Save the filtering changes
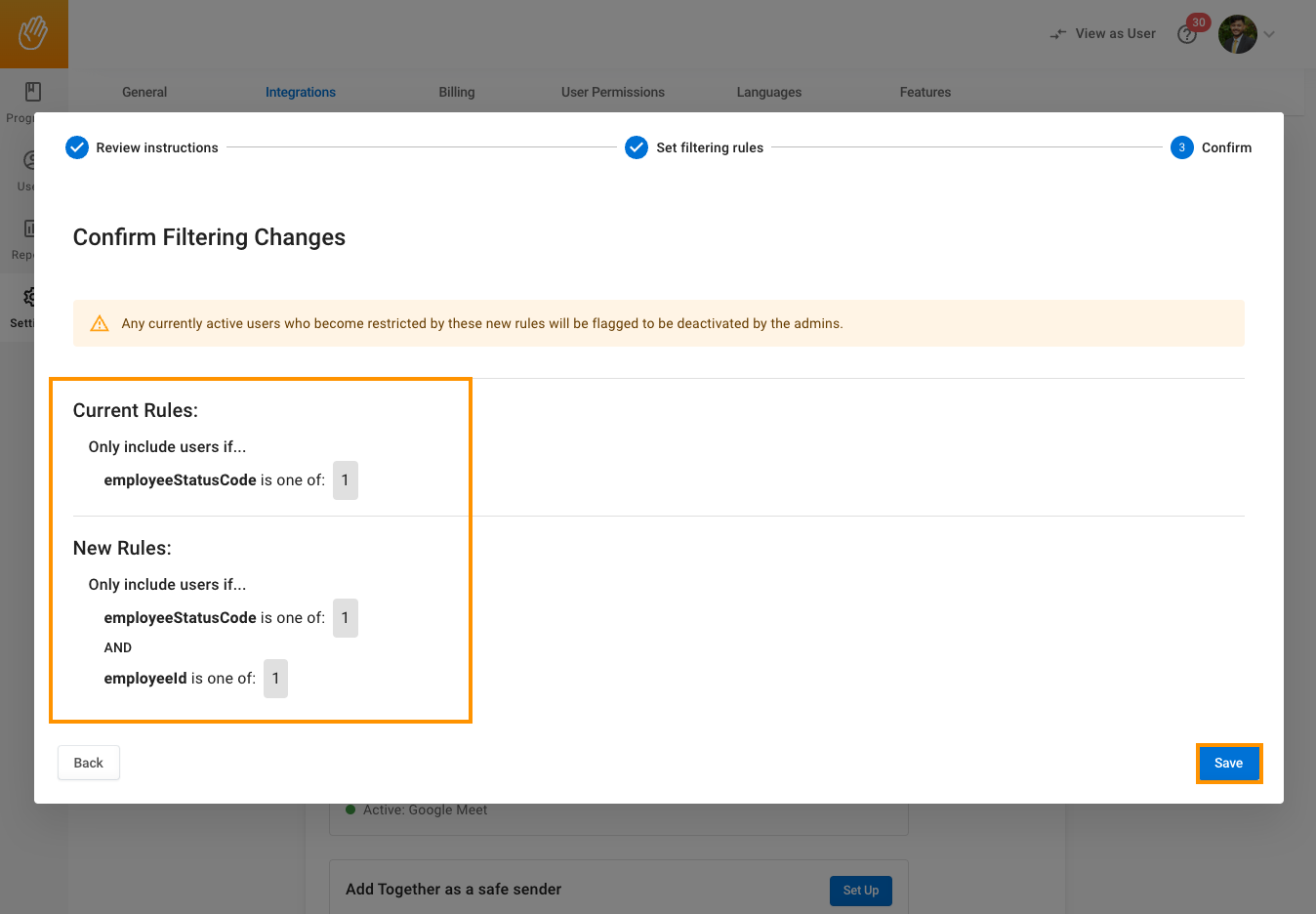Image resolution: width=1316 pixels, height=914 pixels. click(x=1228, y=764)
